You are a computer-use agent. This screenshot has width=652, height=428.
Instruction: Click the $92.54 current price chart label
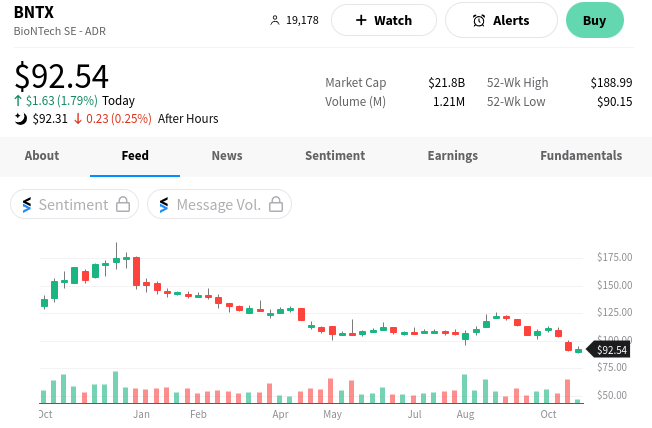pos(611,349)
